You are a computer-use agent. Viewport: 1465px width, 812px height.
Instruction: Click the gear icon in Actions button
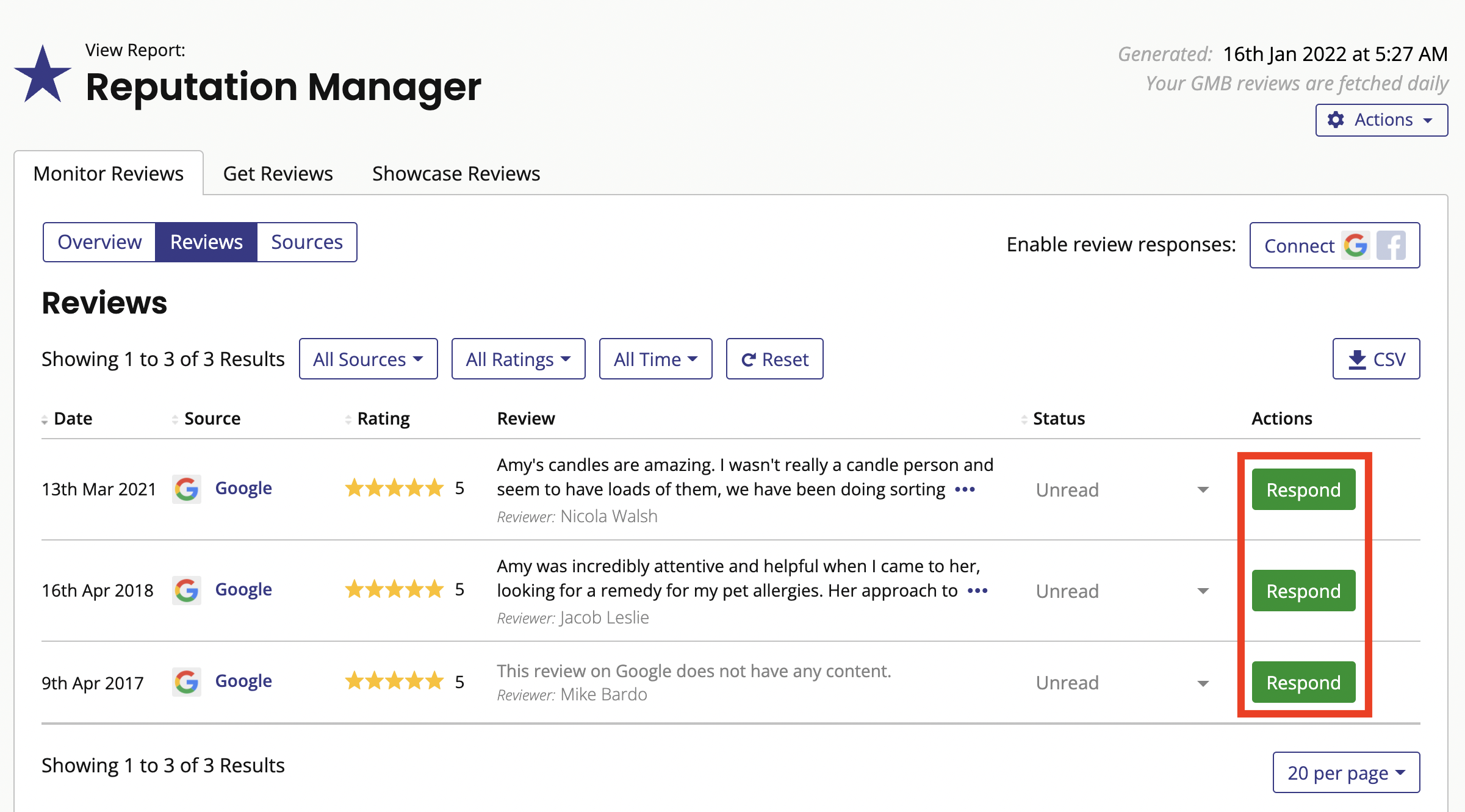[x=1336, y=120]
